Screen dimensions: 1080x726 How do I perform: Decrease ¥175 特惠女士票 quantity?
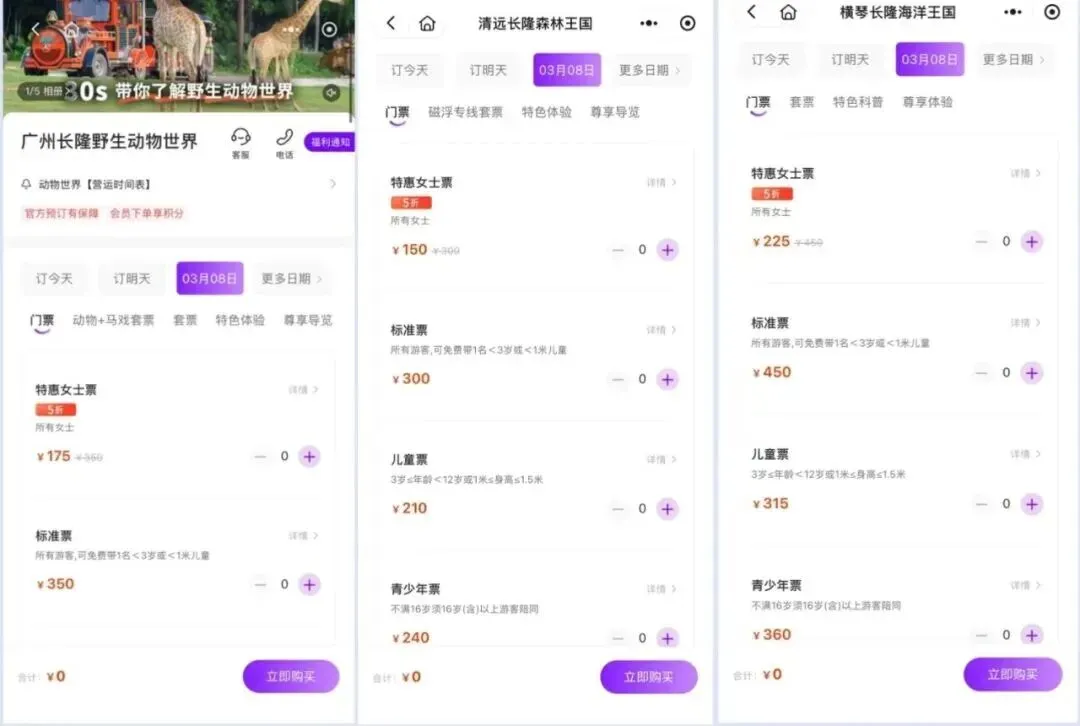pos(260,456)
